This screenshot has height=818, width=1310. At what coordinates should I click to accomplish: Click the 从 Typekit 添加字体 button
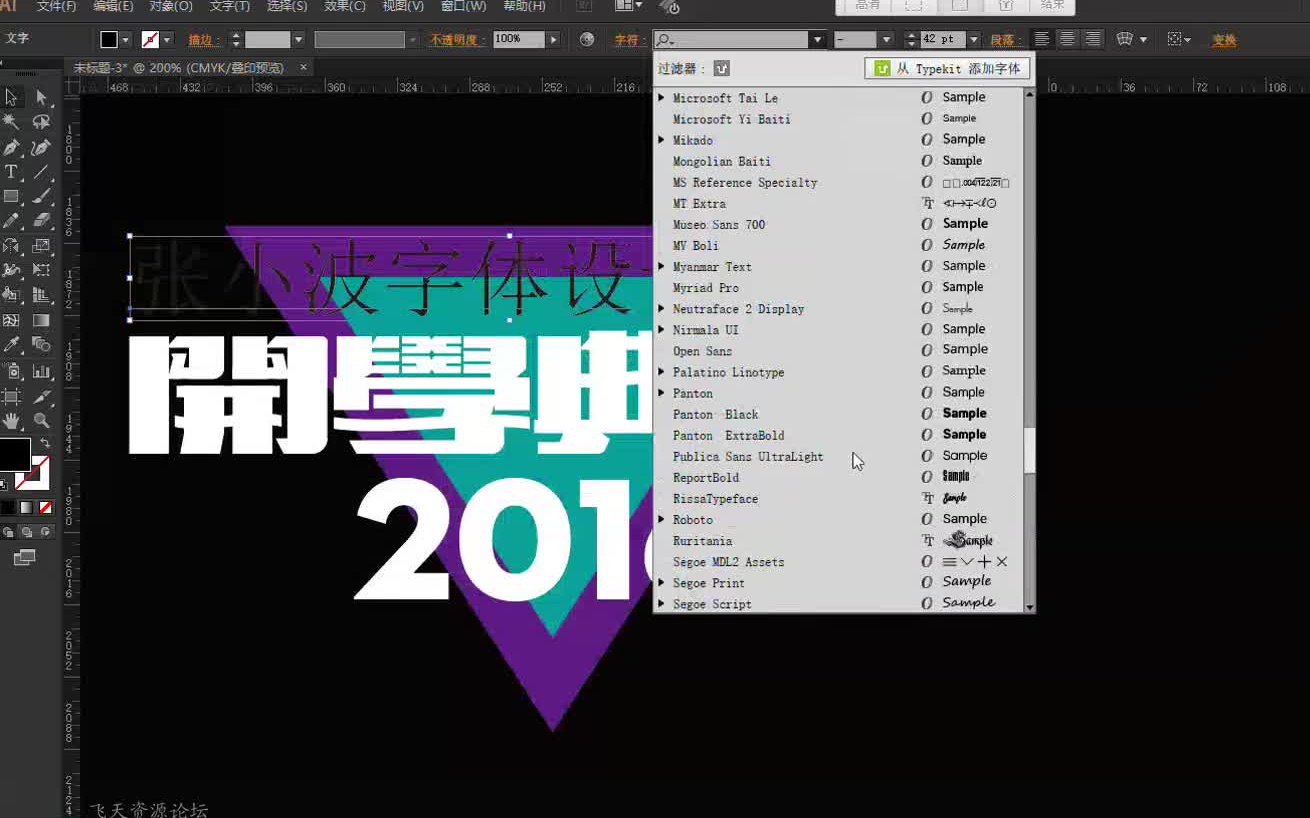point(946,68)
